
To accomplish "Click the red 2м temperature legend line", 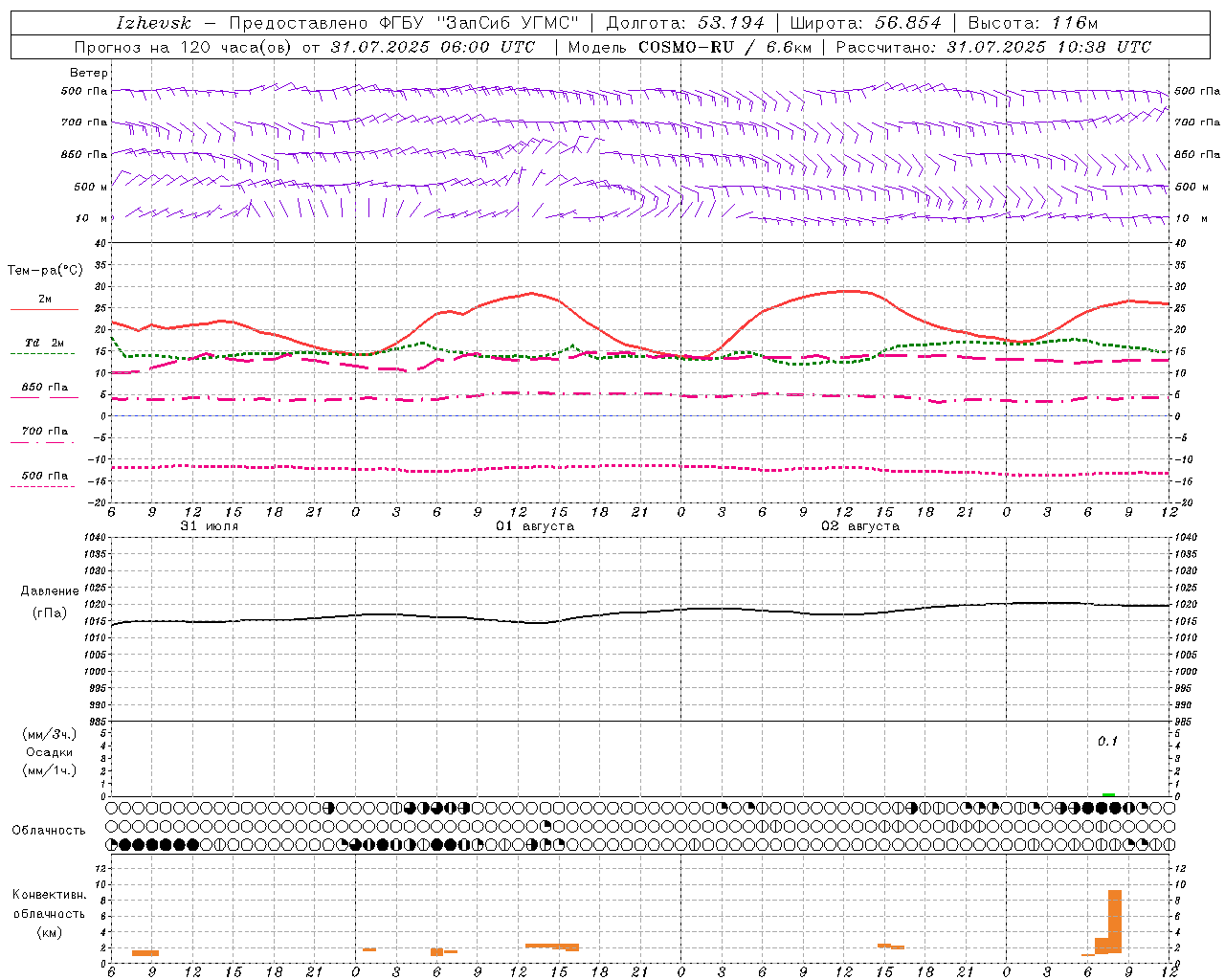I will (x=44, y=309).
